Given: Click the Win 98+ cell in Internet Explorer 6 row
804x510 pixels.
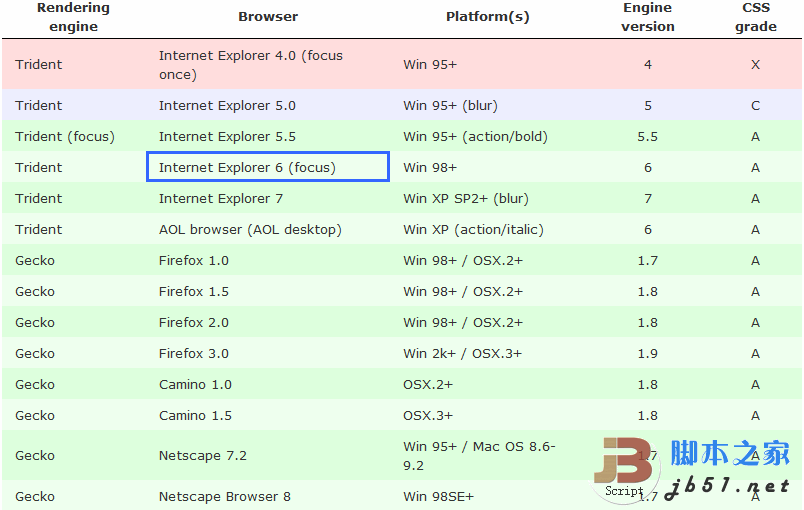Looking at the screenshot, I should click(x=488, y=167).
